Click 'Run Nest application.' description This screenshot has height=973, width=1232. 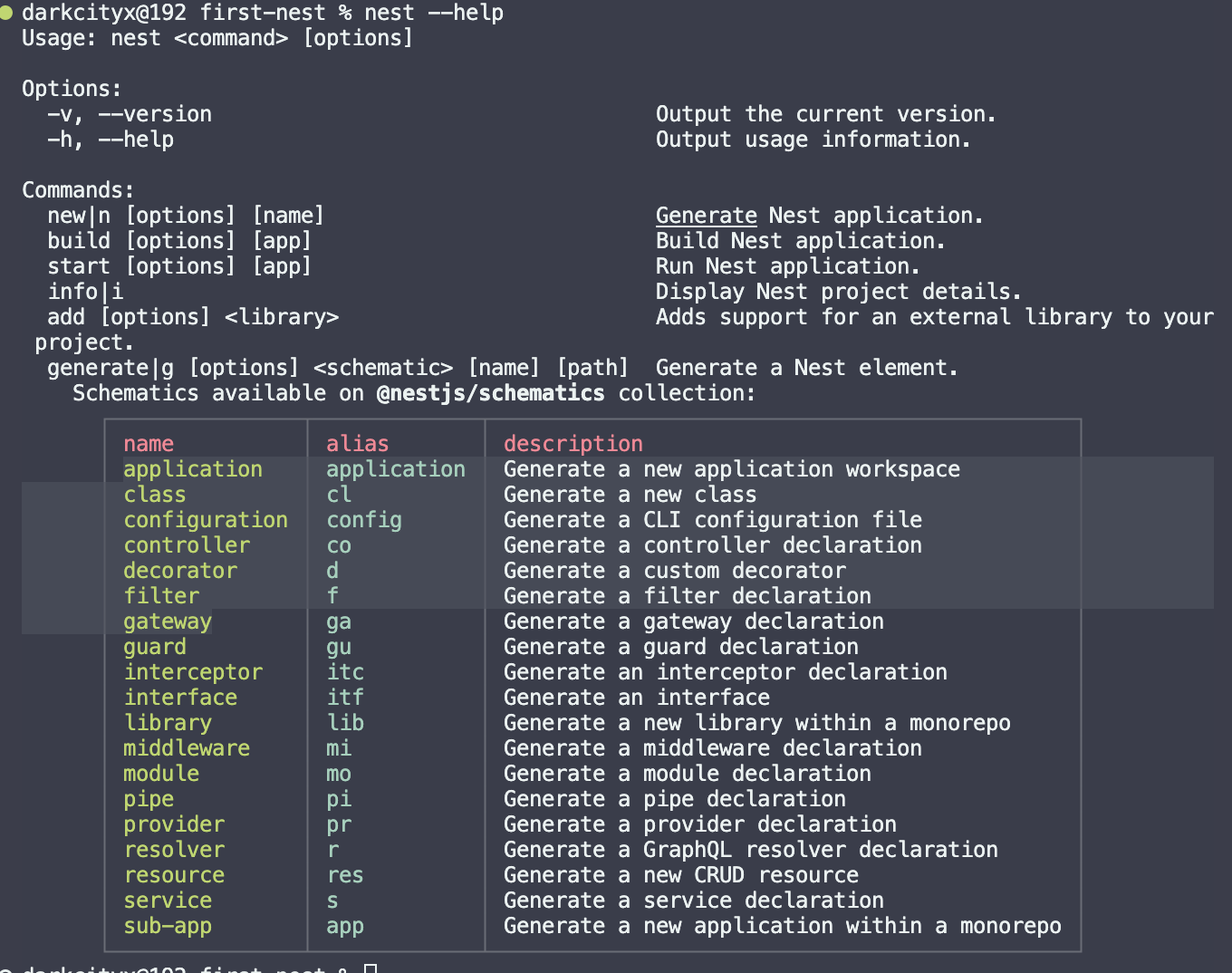pos(788,266)
